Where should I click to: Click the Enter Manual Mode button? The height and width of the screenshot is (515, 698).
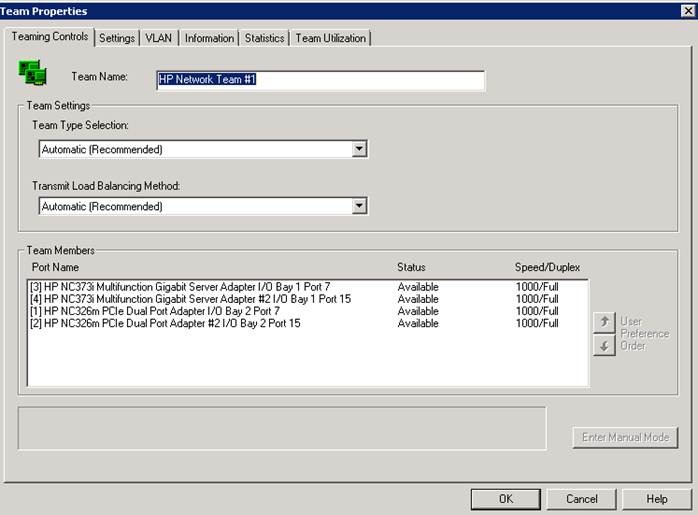tap(625, 437)
